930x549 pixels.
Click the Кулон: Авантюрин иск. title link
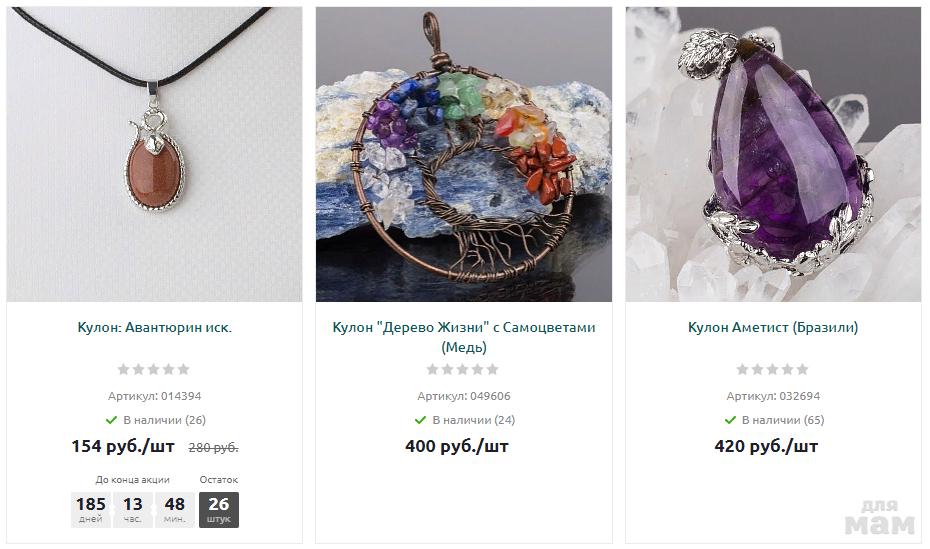coord(155,327)
